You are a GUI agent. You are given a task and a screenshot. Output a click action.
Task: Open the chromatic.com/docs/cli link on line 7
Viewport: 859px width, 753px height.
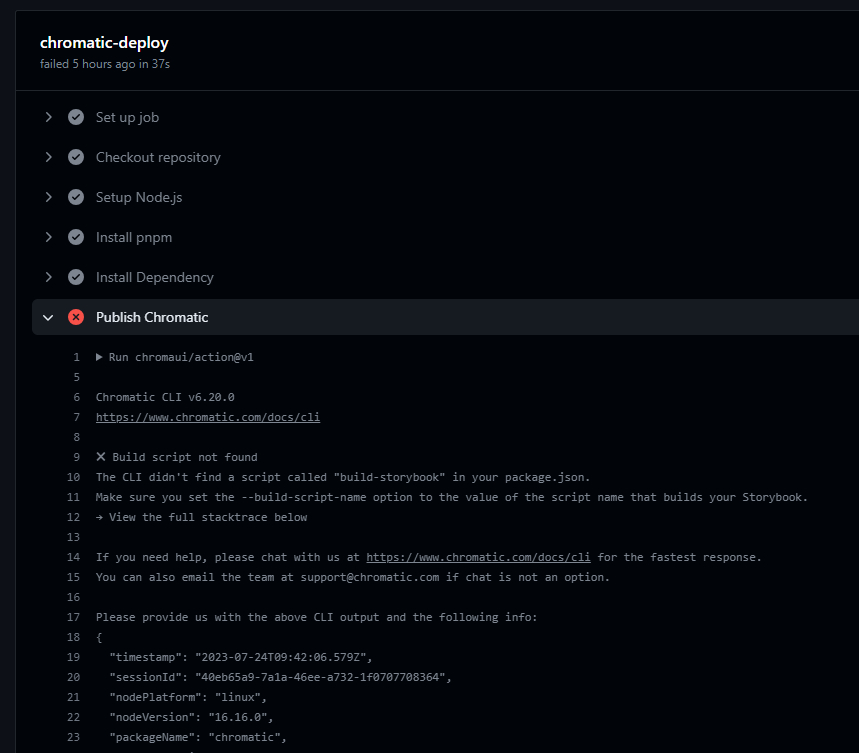208,417
